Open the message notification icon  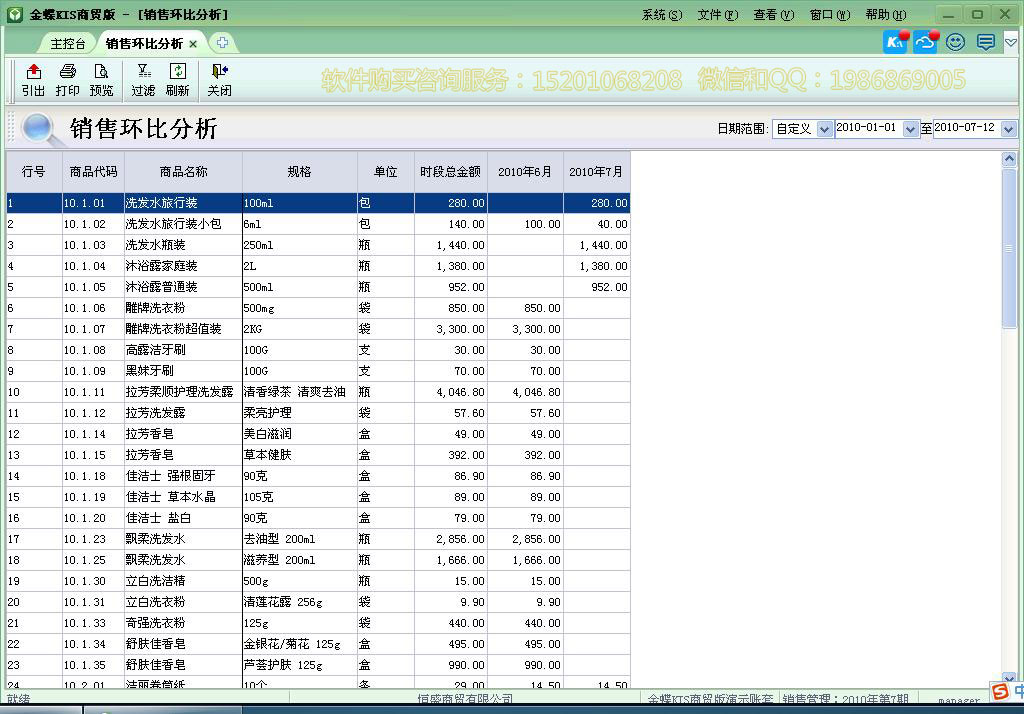(983, 41)
